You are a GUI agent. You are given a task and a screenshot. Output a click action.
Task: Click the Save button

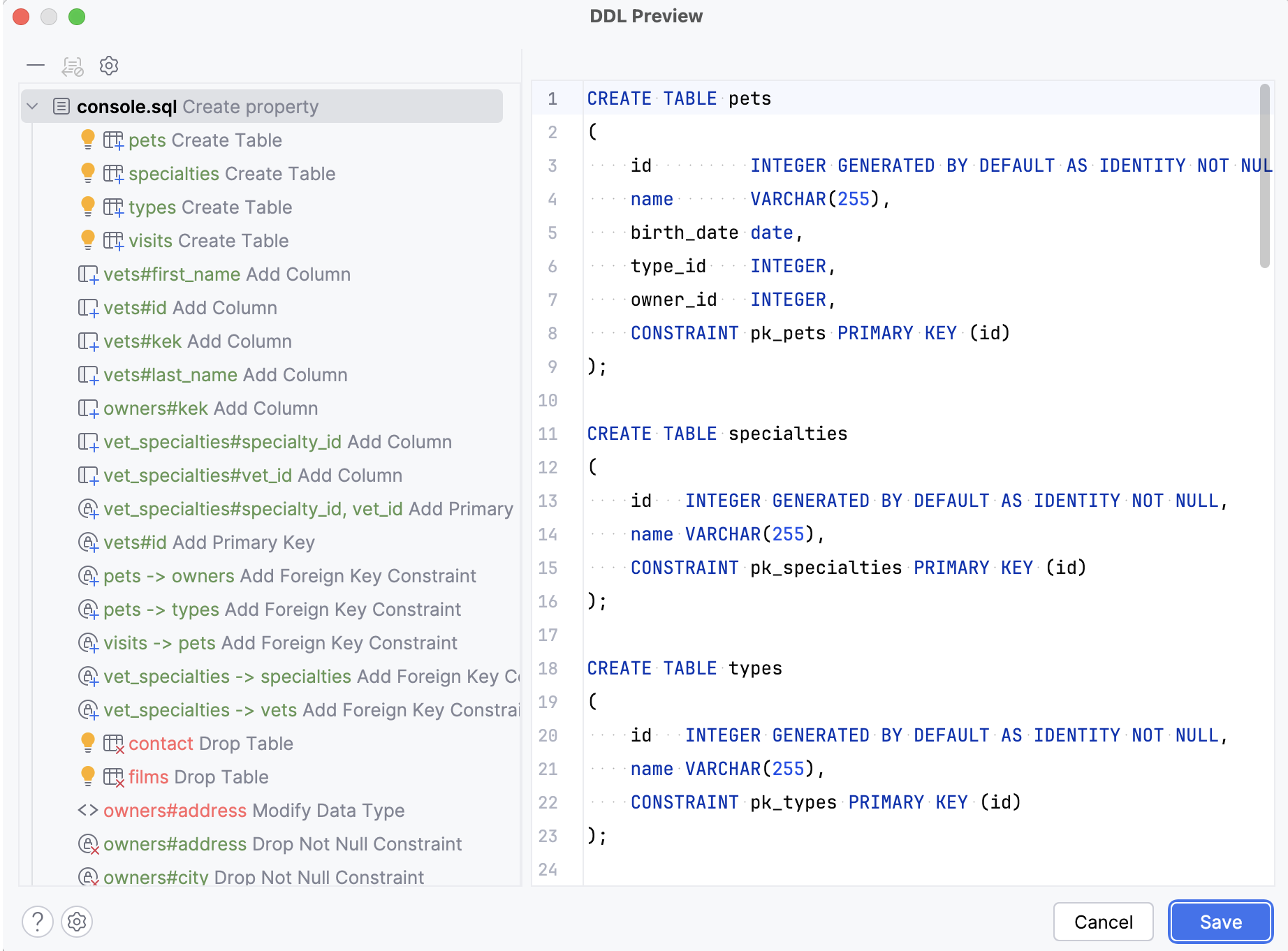pos(1220,922)
